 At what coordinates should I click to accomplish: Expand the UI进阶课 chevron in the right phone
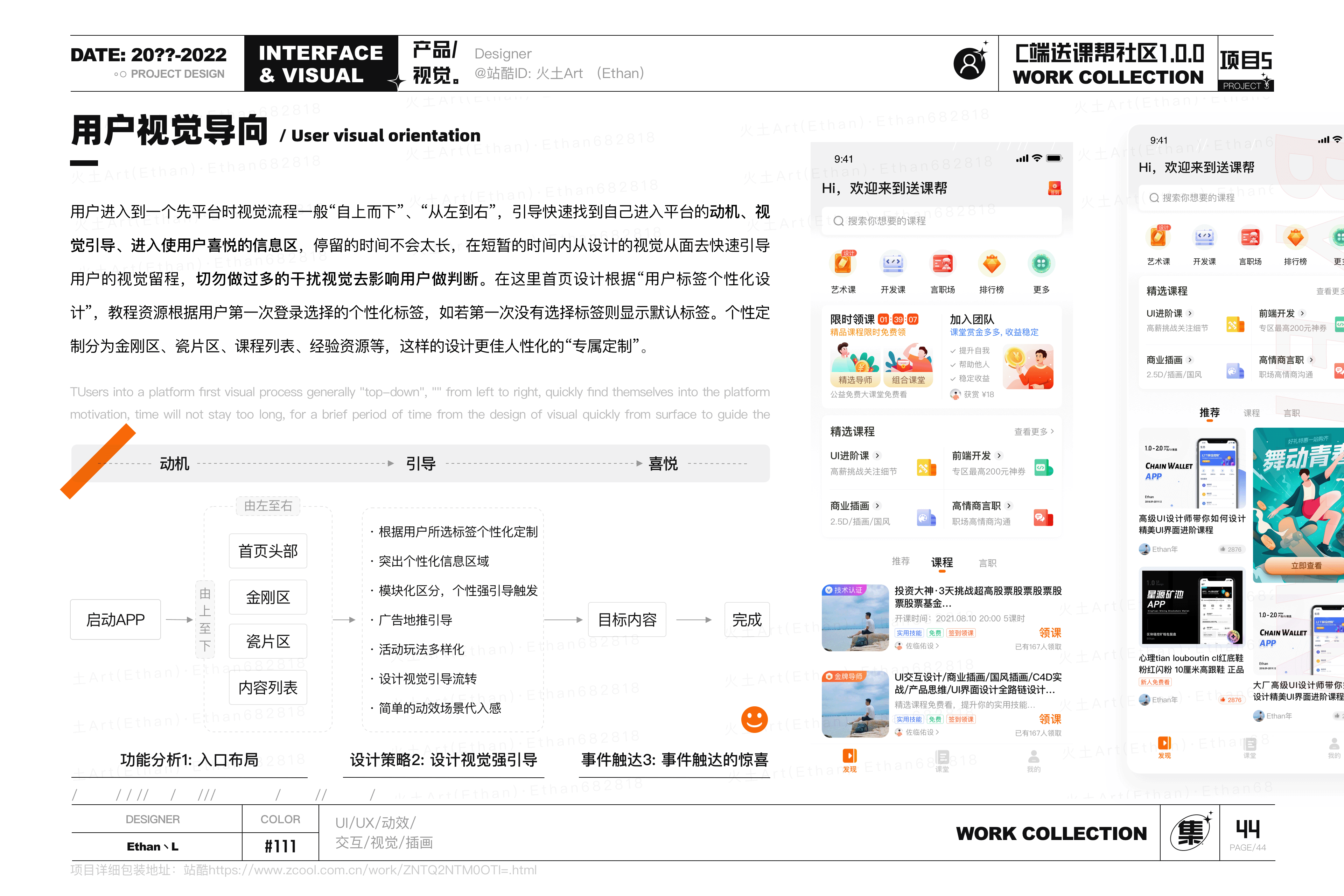(1190, 313)
